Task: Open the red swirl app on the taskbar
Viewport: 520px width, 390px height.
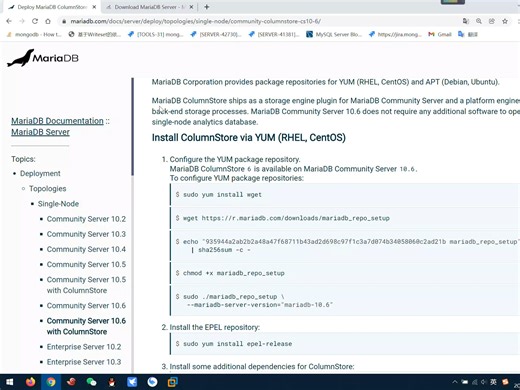Action: click(x=71, y=382)
